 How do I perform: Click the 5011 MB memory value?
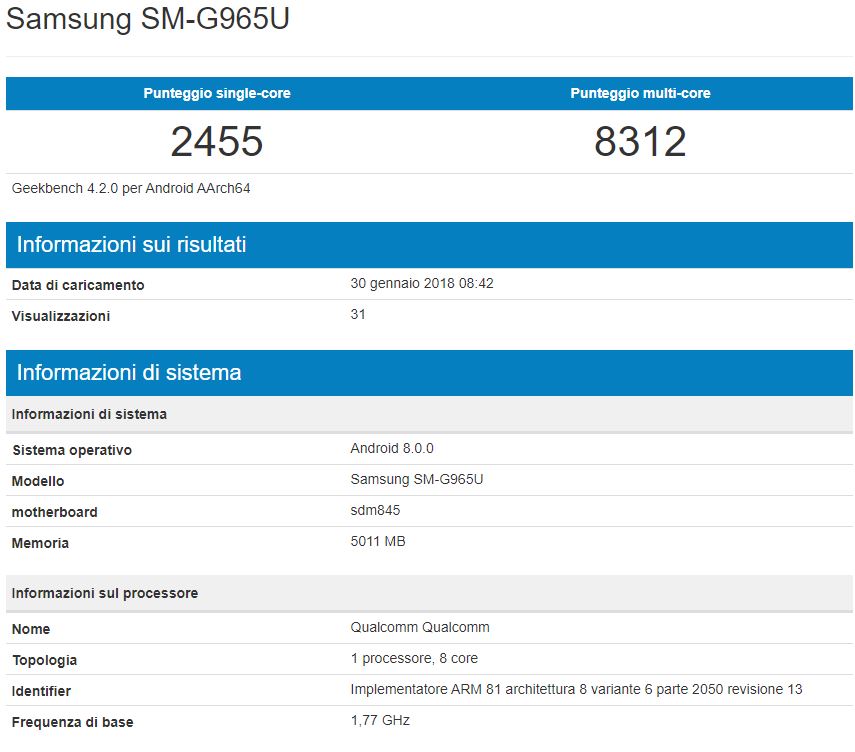pyautogui.click(x=378, y=542)
